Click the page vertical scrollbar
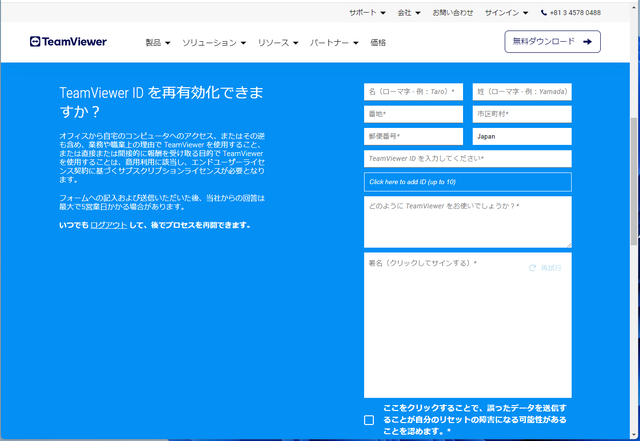The width and height of the screenshot is (640, 441). point(634,180)
